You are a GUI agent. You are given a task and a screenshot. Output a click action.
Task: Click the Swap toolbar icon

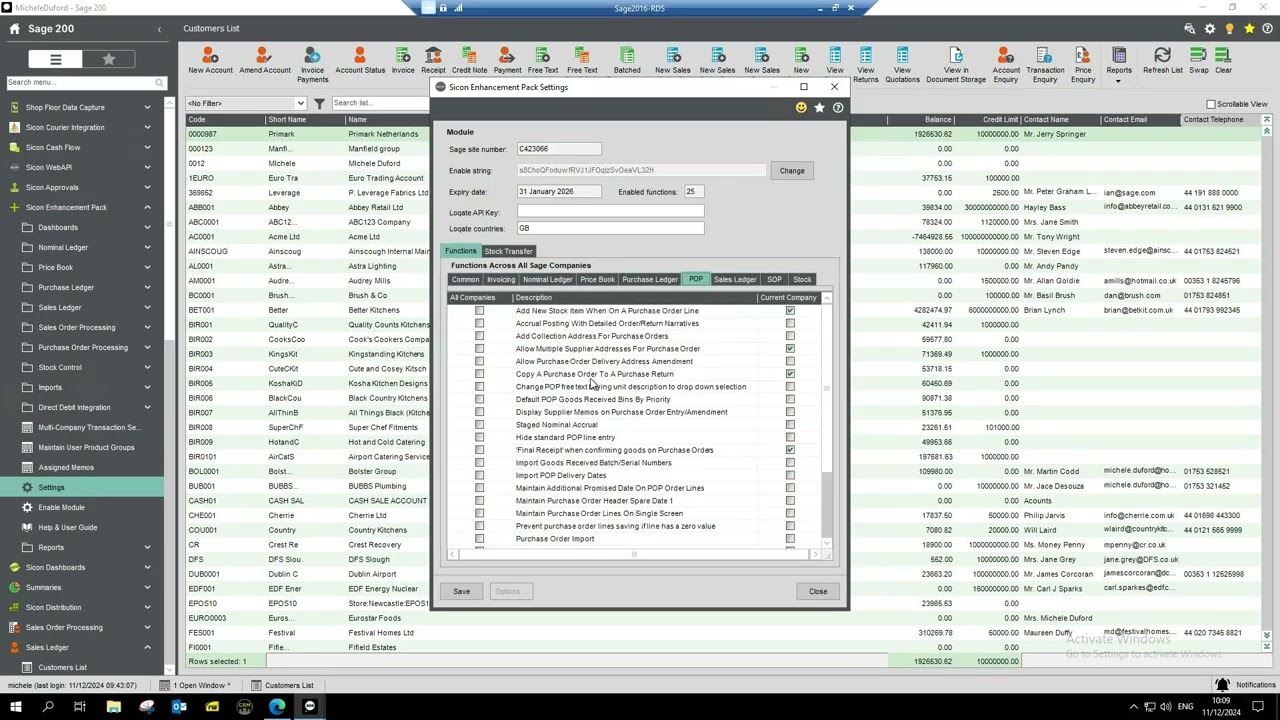point(1198,61)
